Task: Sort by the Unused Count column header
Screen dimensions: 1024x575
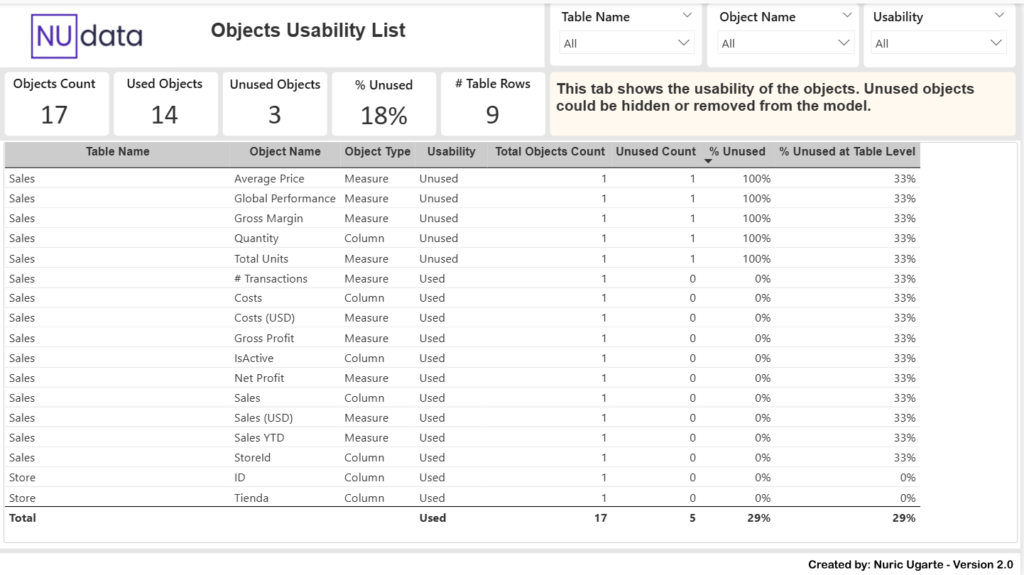Action: pos(655,152)
